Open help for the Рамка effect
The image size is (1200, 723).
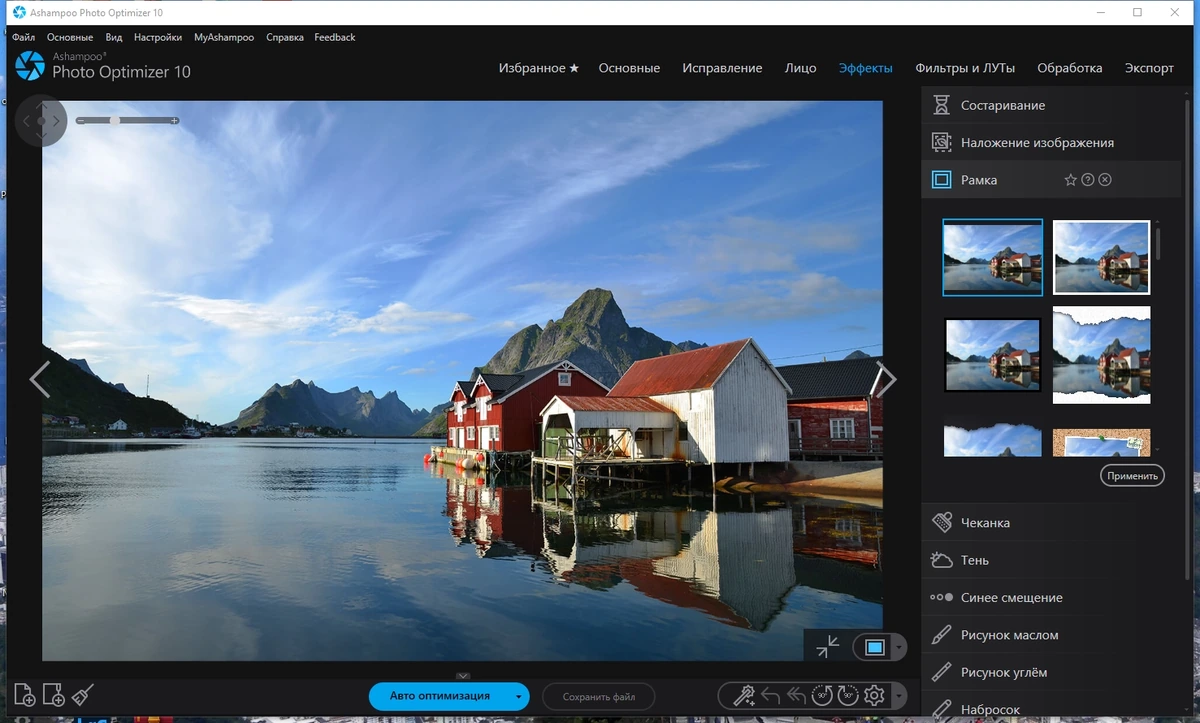[1088, 180]
